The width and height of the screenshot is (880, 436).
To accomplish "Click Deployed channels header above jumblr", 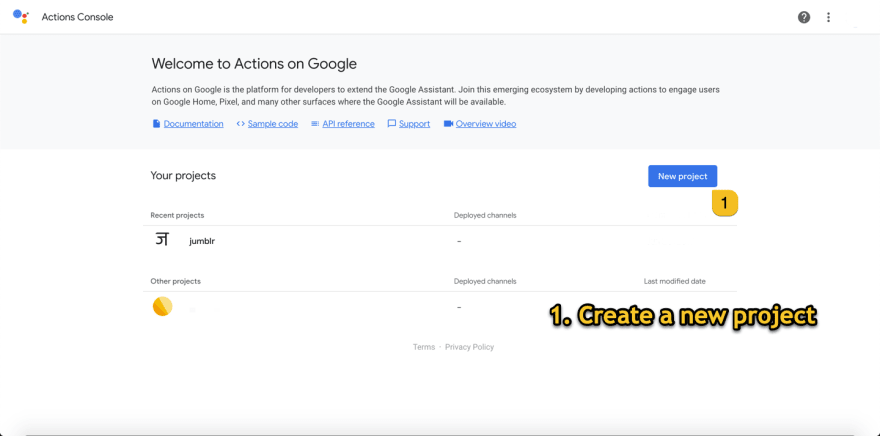I will 485,215.
